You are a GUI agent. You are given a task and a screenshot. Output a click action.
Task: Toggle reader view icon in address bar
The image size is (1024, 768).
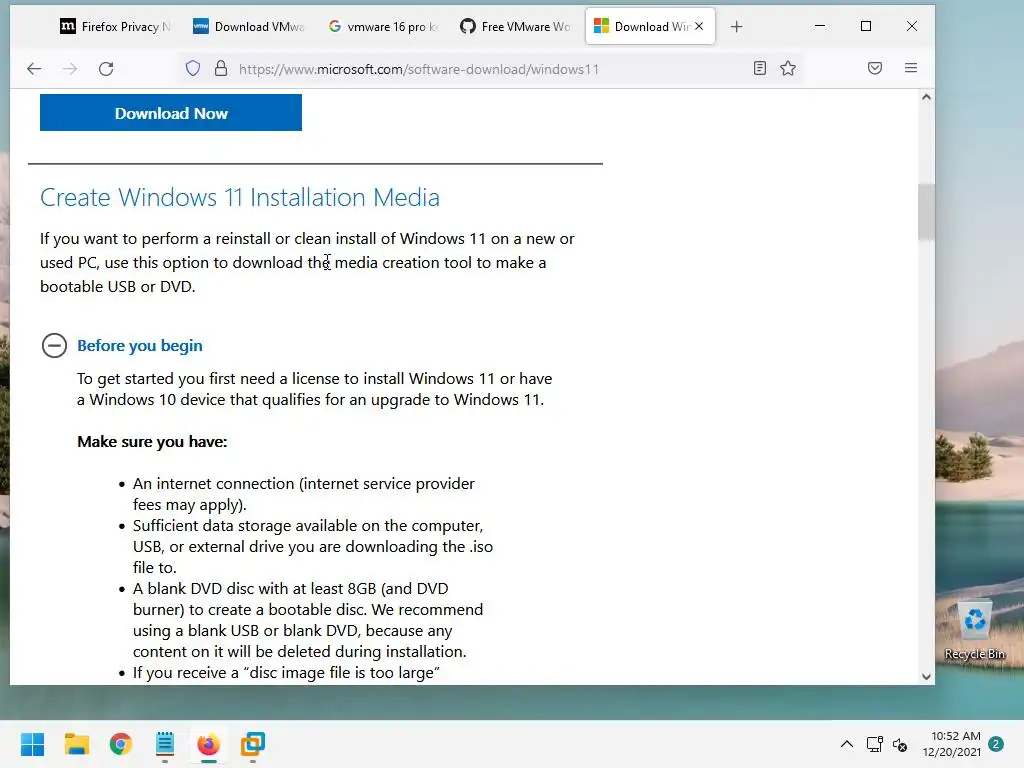pyautogui.click(x=760, y=68)
